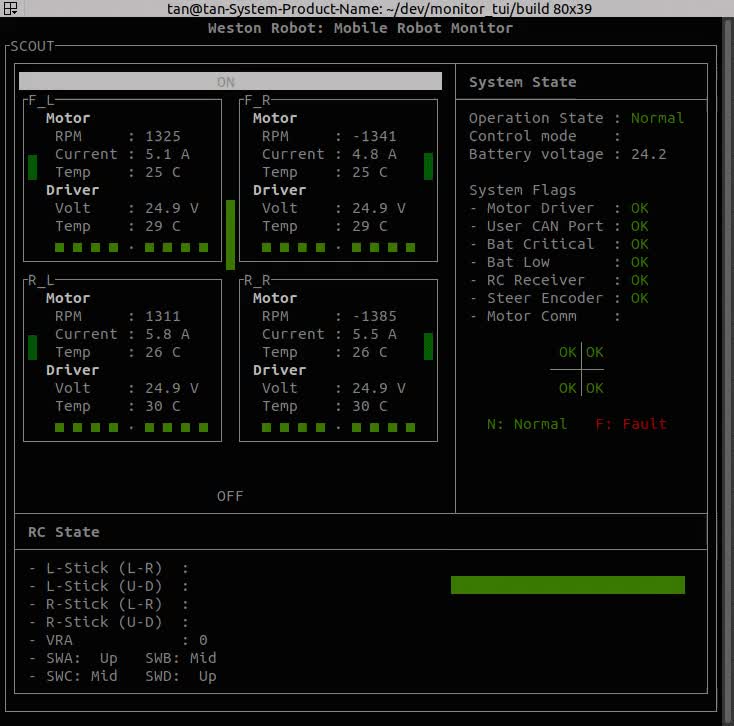This screenshot has height=726, width=734.
Task: Click the RC State horizontal green bar
Action: [x=568, y=585]
